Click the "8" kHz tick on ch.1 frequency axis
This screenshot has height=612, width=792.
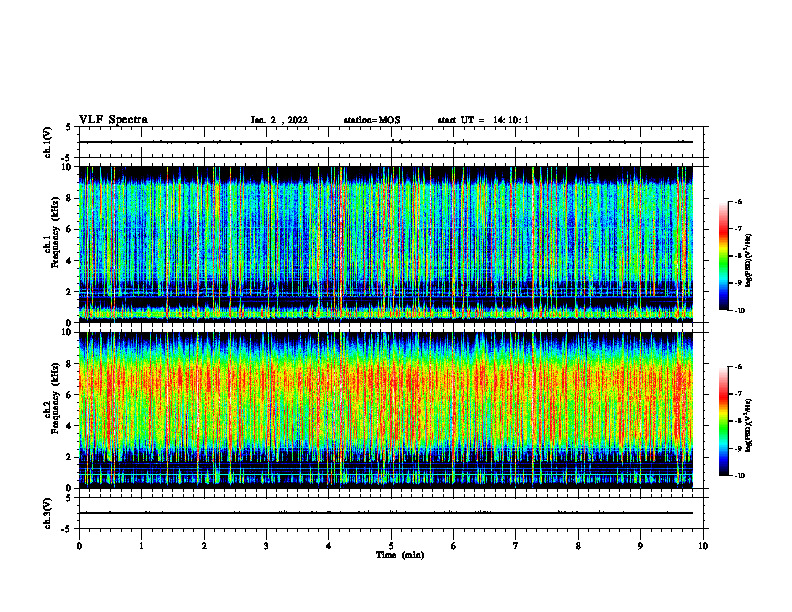[x=70, y=198]
